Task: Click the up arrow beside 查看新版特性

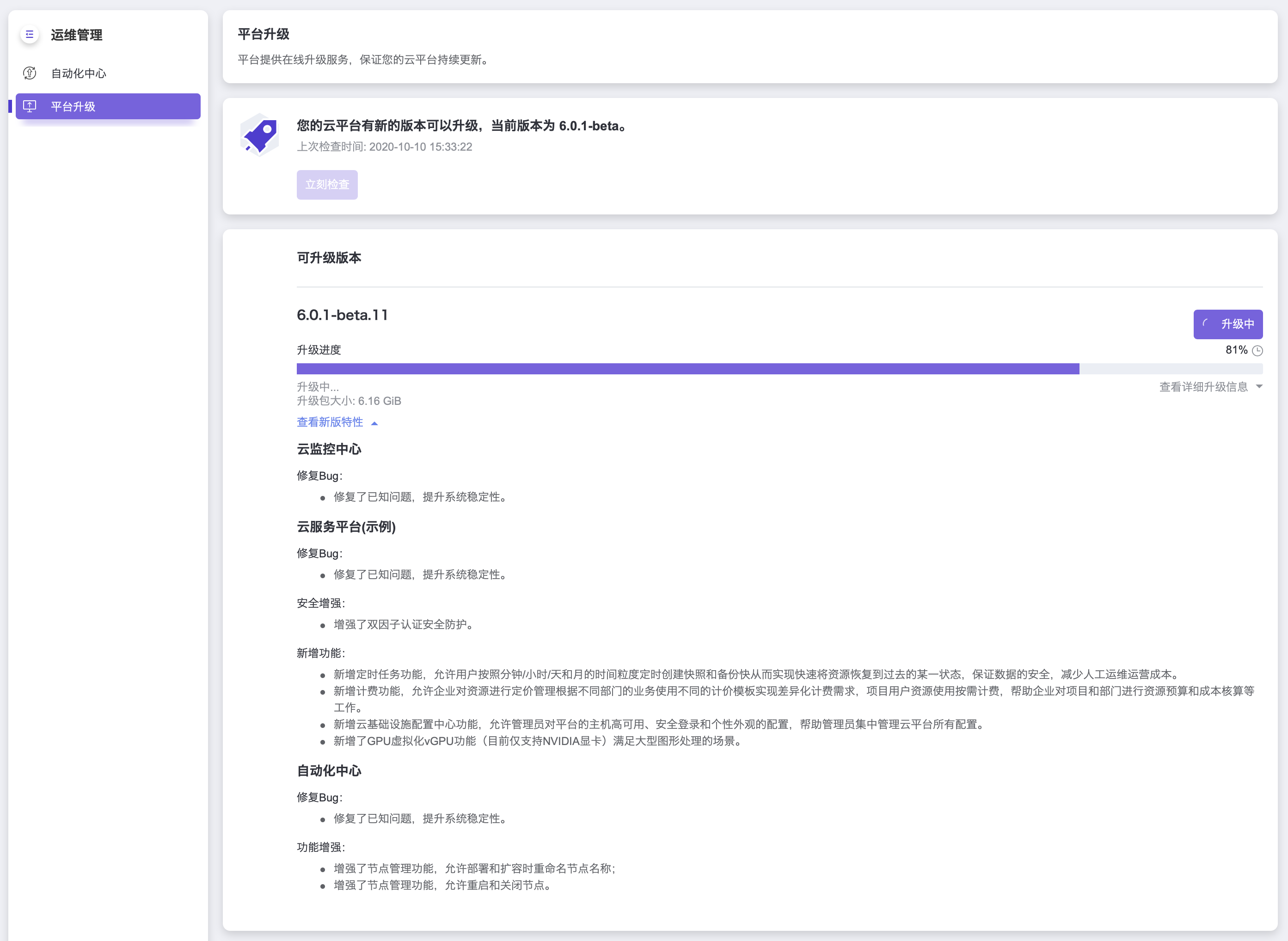Action: [x=374, y=423]
